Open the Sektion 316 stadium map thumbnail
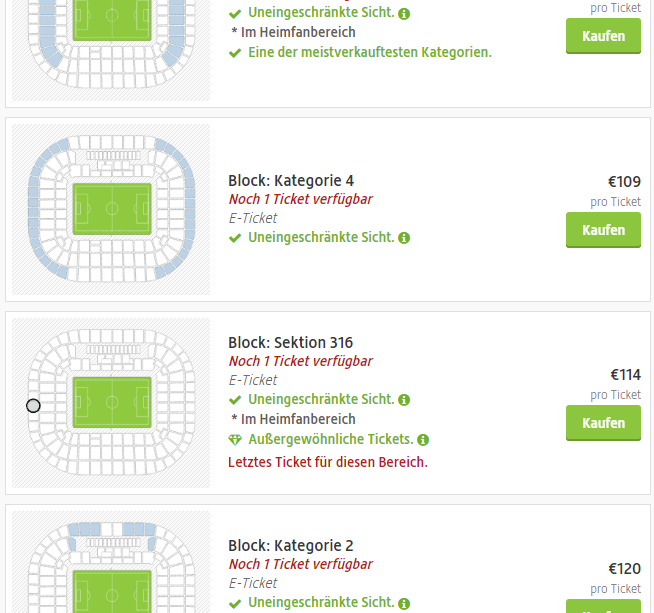The image size is (654, 613). coord(111,403)
